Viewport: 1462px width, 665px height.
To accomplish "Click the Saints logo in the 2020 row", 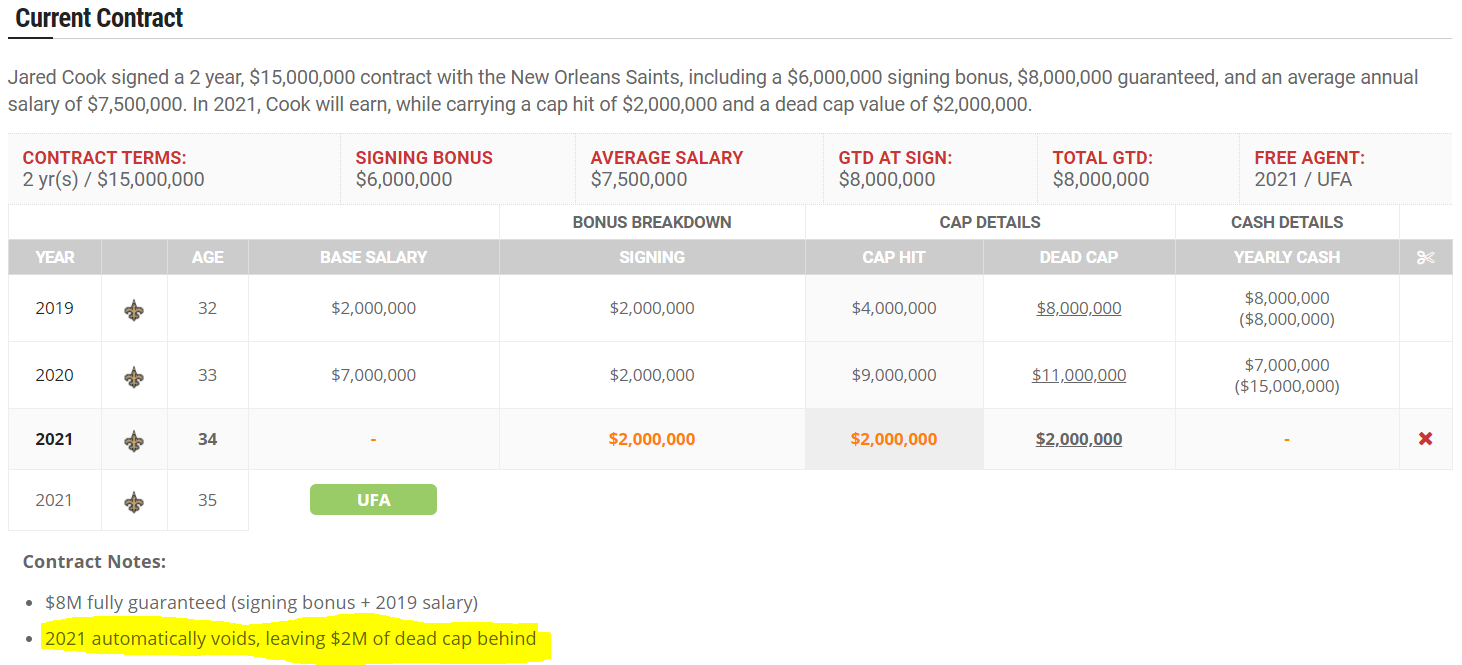I will (134, 377).
